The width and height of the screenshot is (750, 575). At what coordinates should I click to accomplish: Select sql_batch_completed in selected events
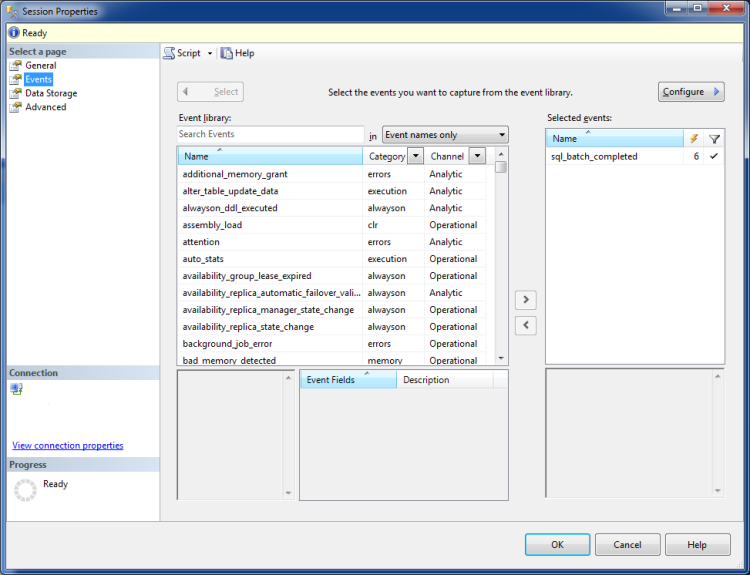pyautogui.click(x=635, y=156)
